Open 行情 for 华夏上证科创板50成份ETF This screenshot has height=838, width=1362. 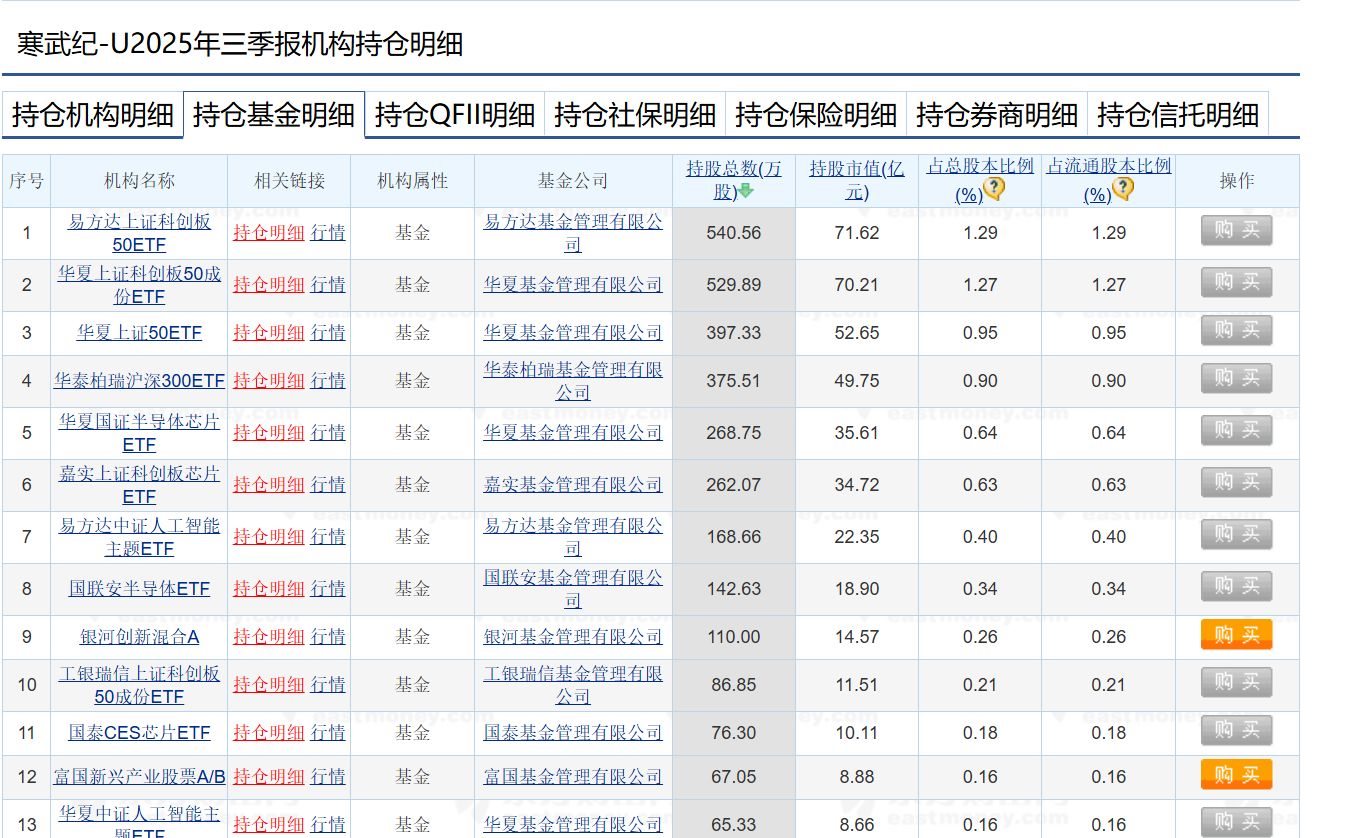pos(328,285)
